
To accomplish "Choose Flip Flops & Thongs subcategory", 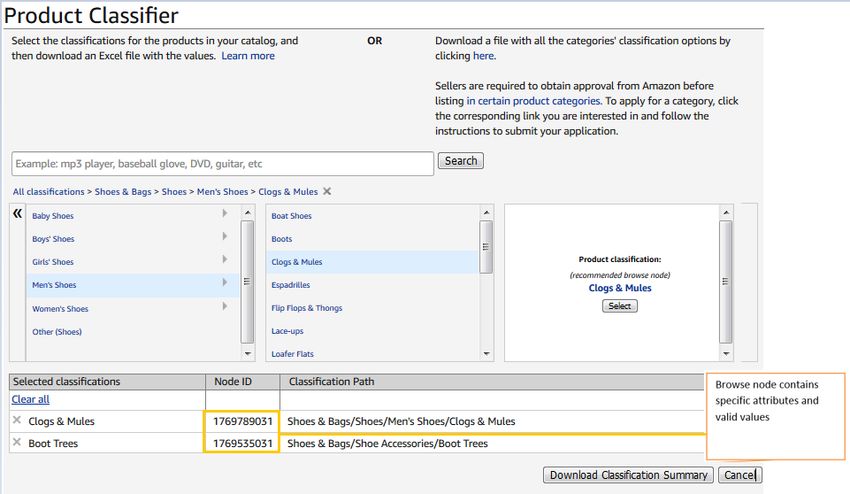I will 307,308.
